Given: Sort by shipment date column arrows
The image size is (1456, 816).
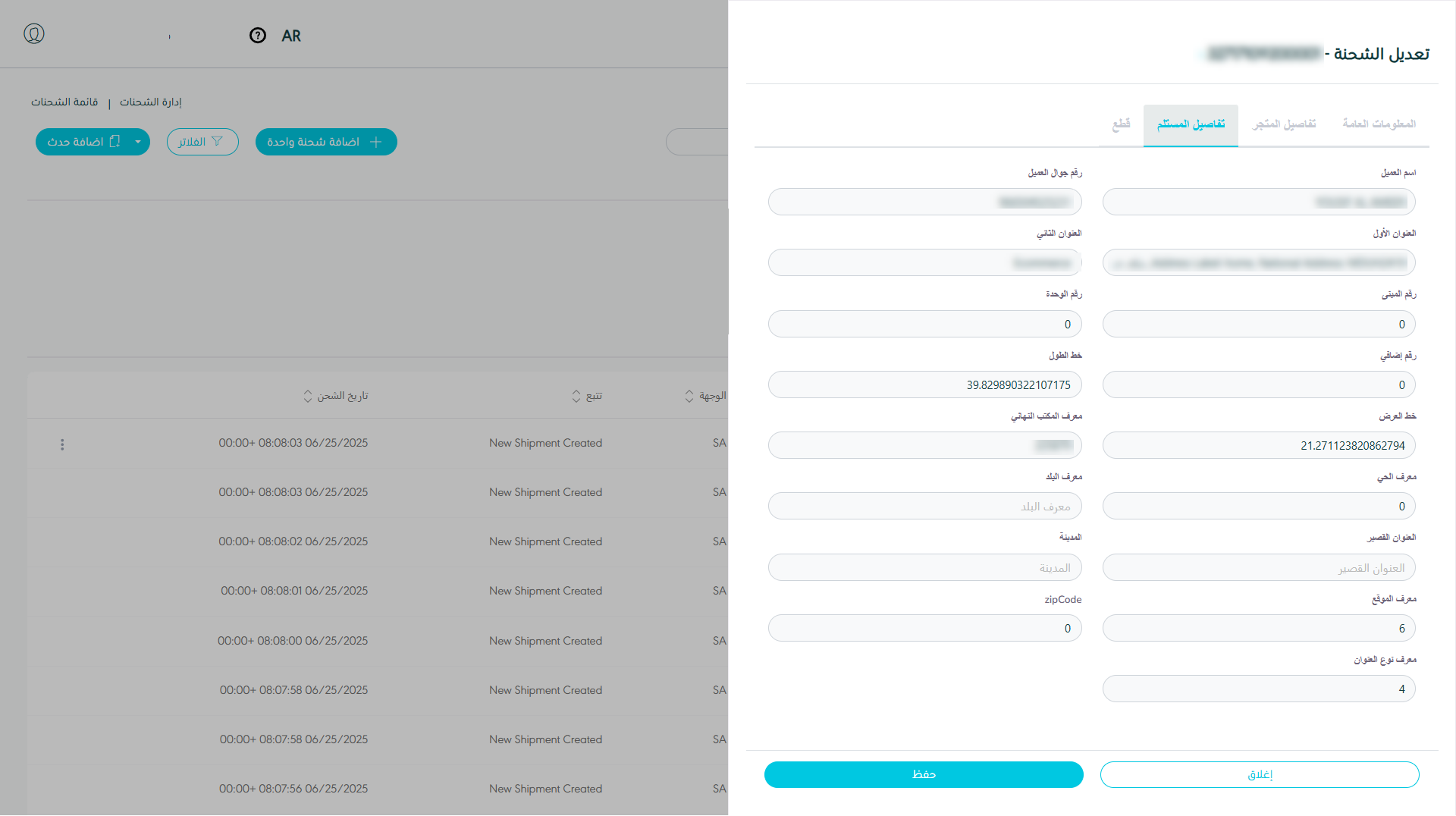Looking at the screenshot, I should 308,396.
